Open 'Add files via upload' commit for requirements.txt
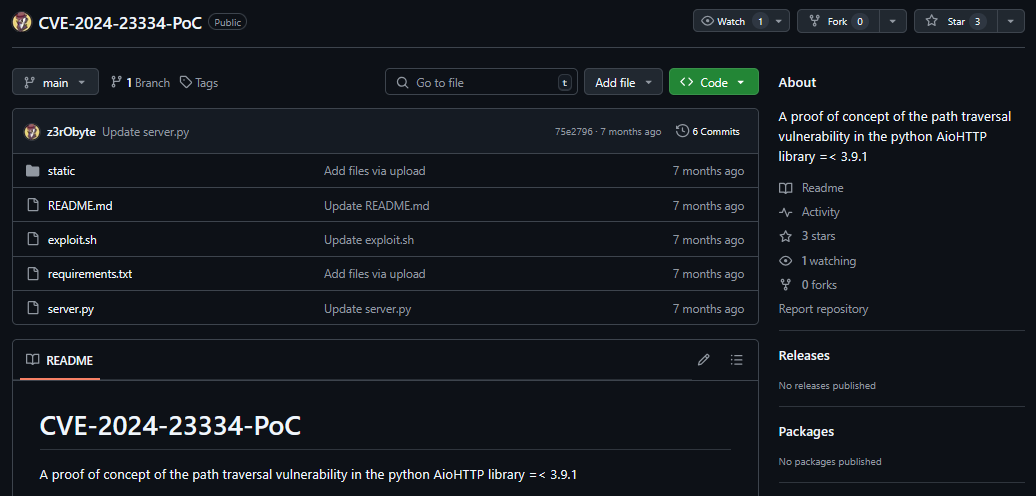The height and width of the screenshot is (496, 1036). click(375, 274)
